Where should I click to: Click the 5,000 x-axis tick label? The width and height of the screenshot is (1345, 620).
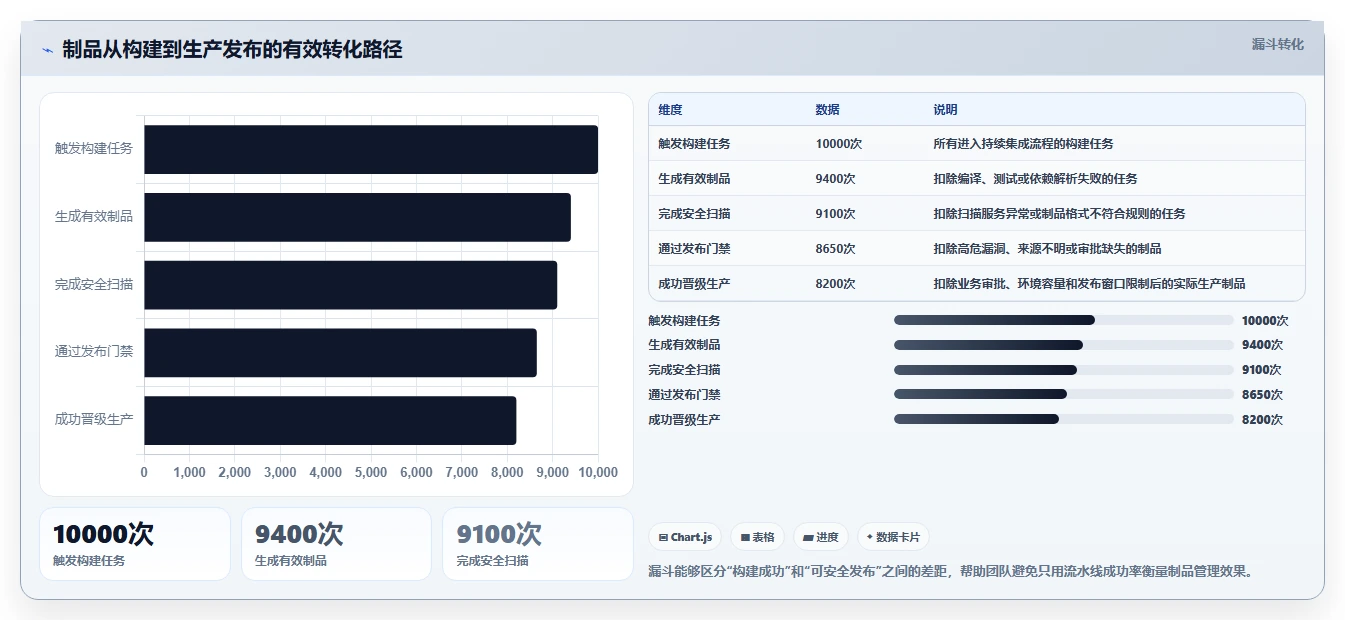371,473
